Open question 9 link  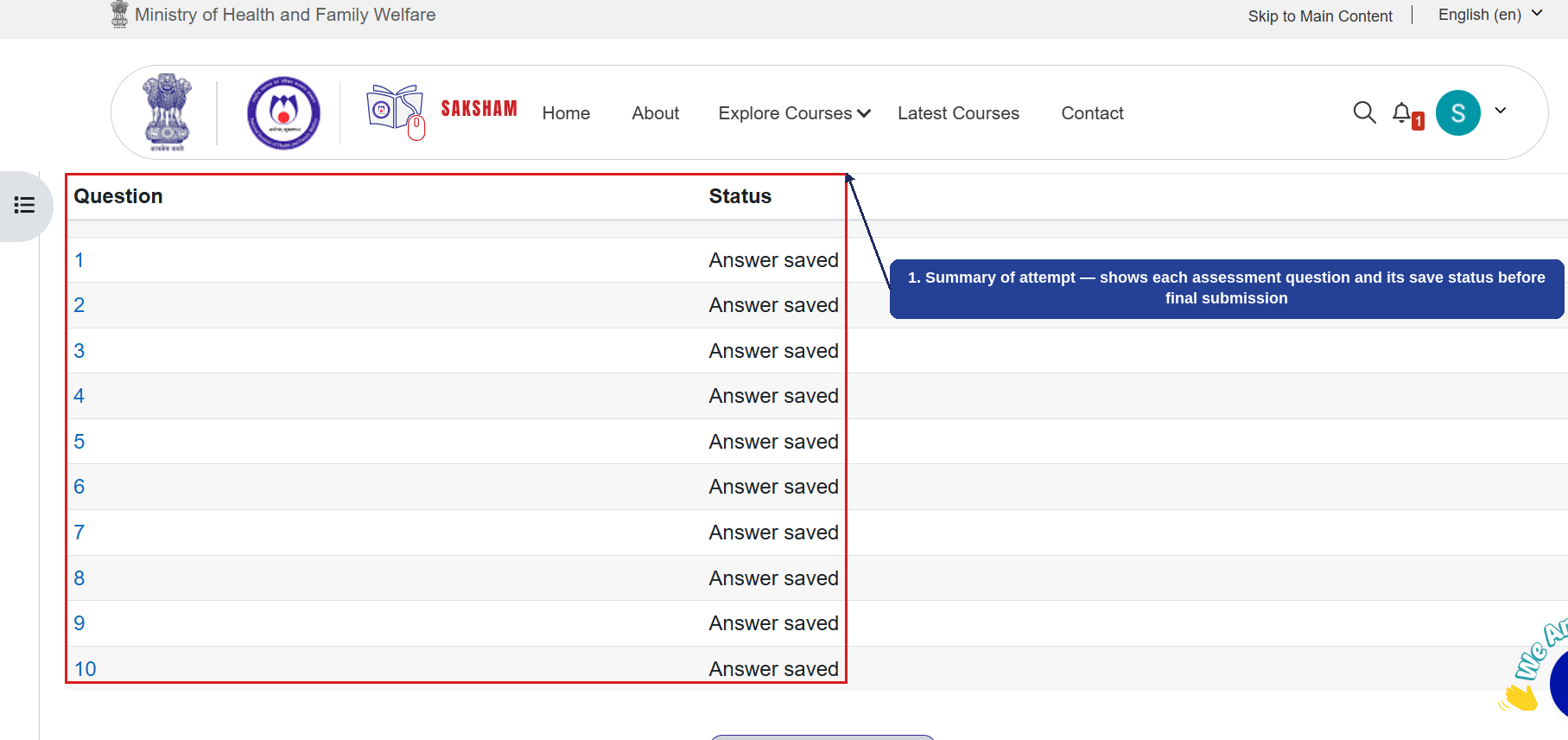point(79,623)
